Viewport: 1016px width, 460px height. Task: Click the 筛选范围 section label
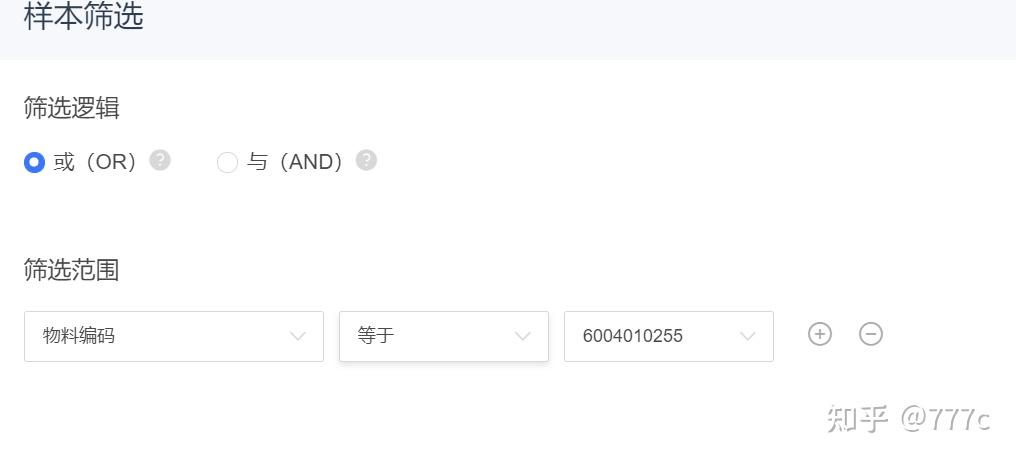72,270
